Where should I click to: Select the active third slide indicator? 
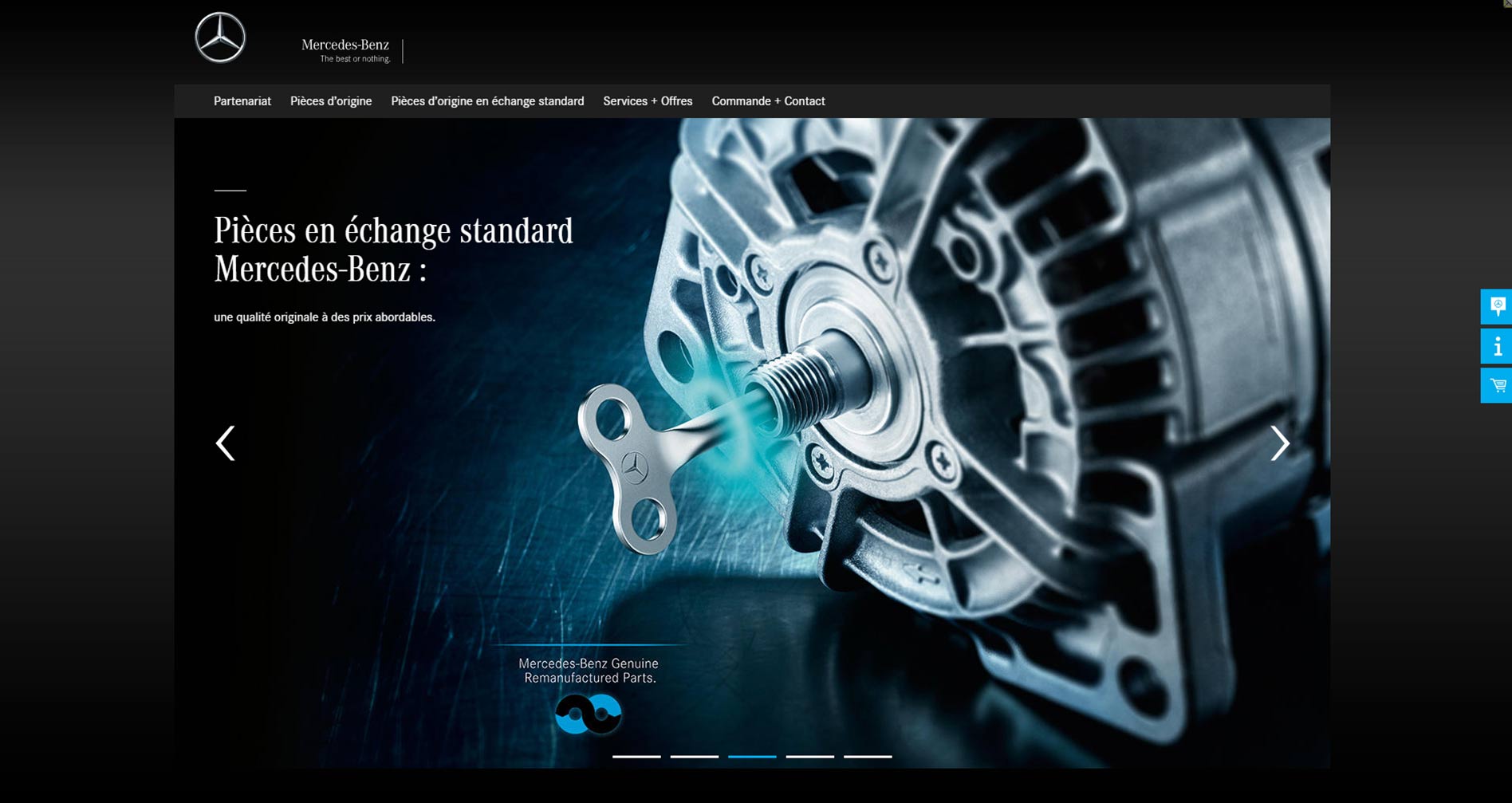(752, 756)
